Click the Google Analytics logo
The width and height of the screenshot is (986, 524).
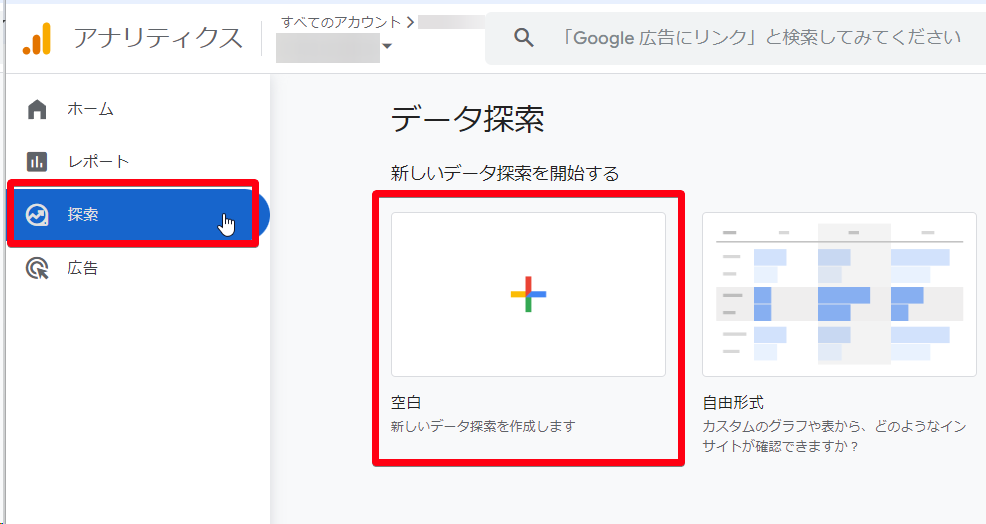[36, 38]
